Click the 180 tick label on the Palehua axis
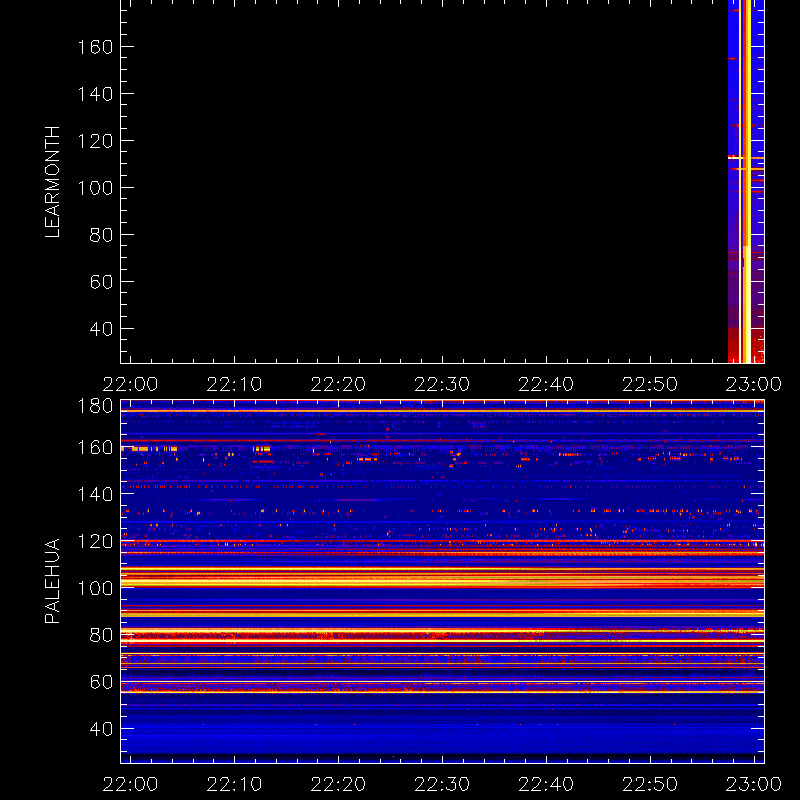Viewport: 800px width, 800px height. point(95,406)
